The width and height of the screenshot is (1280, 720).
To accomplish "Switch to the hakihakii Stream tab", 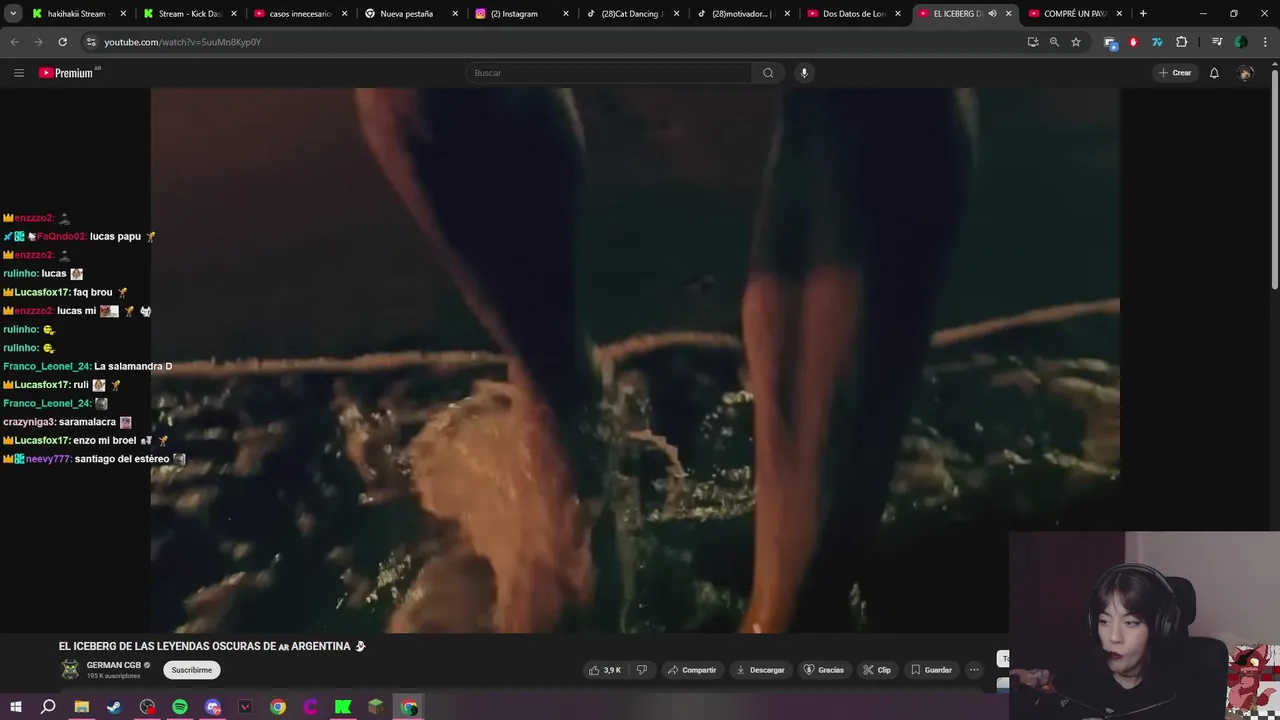I will pyautogui.click(x=75, y=14).
